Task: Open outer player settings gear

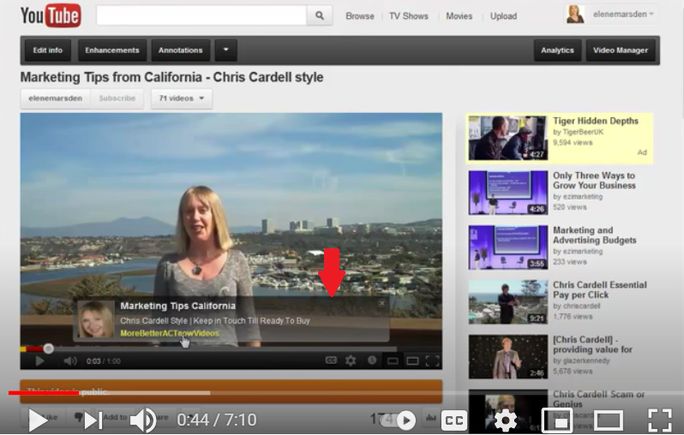Action: coord(505,420)
